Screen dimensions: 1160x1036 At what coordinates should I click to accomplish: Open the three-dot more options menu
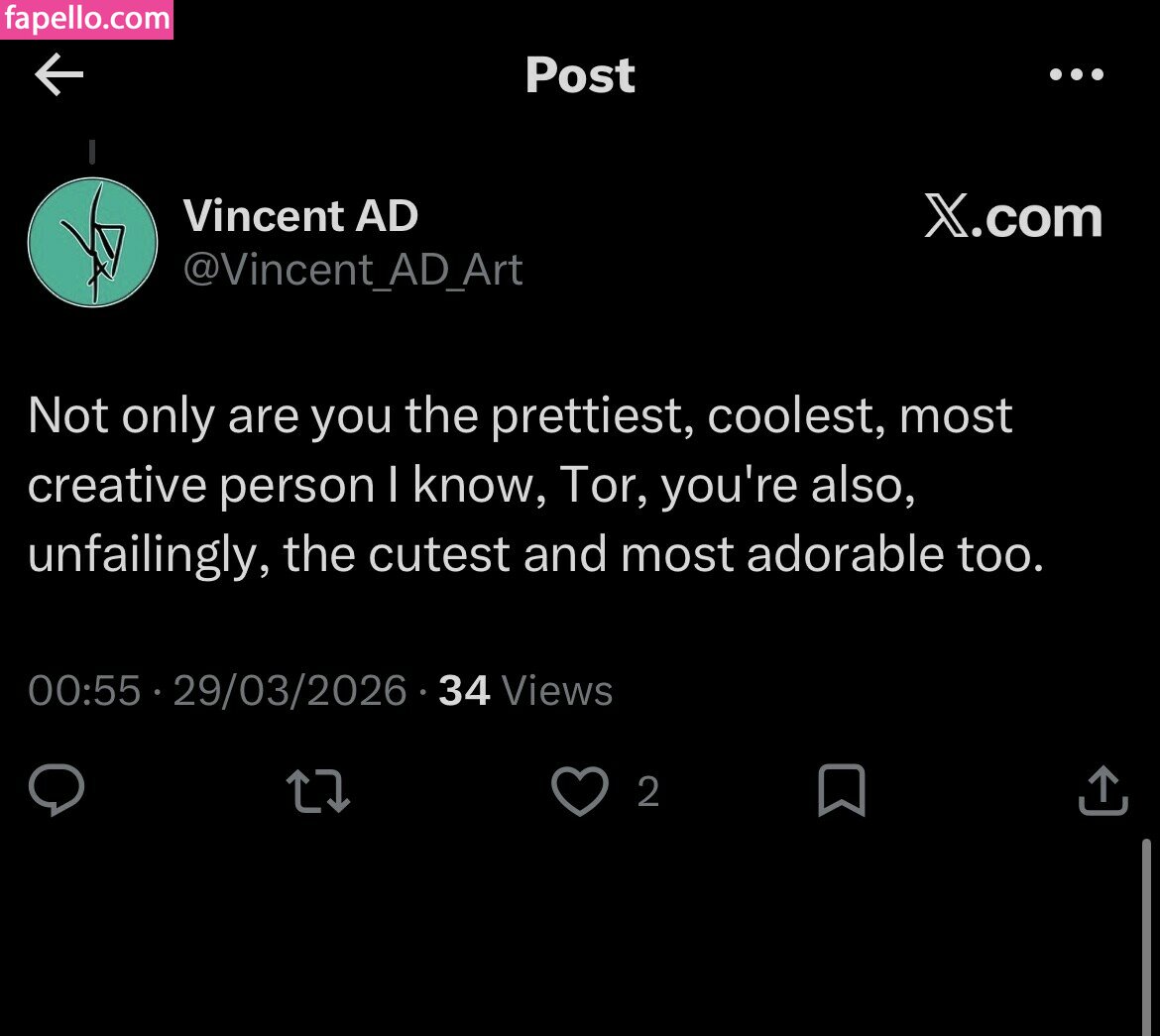[x=1076, y=75]
